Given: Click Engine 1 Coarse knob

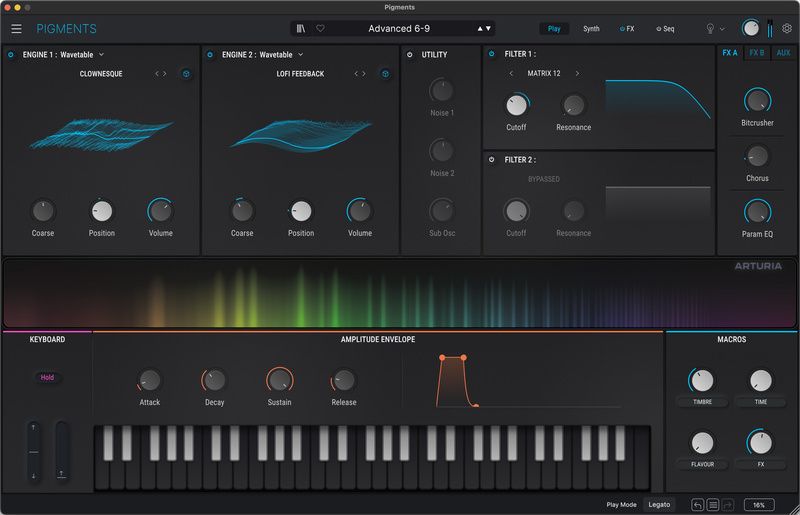Looking at the screenshot, I should pyautogui.click(x=43, y=211).
